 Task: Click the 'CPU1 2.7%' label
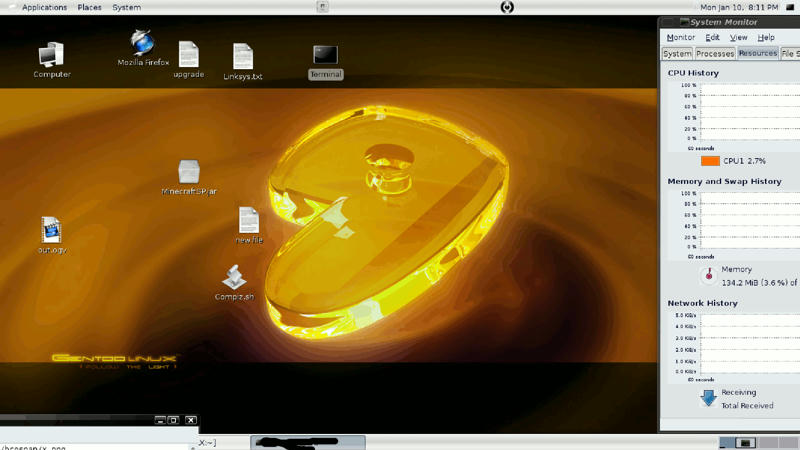coord(744,161)
